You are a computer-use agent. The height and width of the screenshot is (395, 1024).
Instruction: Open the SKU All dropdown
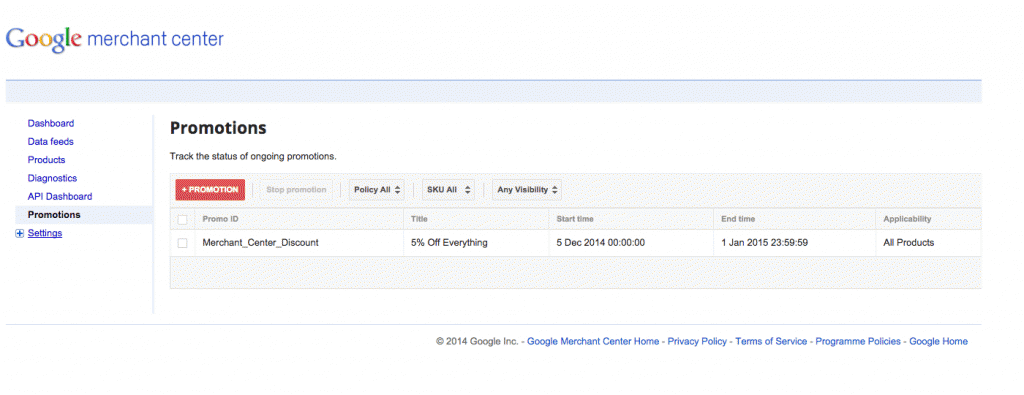point(448,190)
